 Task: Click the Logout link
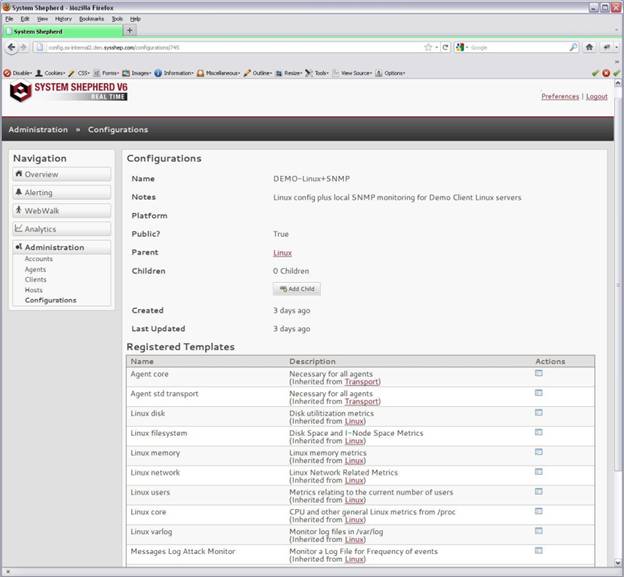tap(597, 96)
